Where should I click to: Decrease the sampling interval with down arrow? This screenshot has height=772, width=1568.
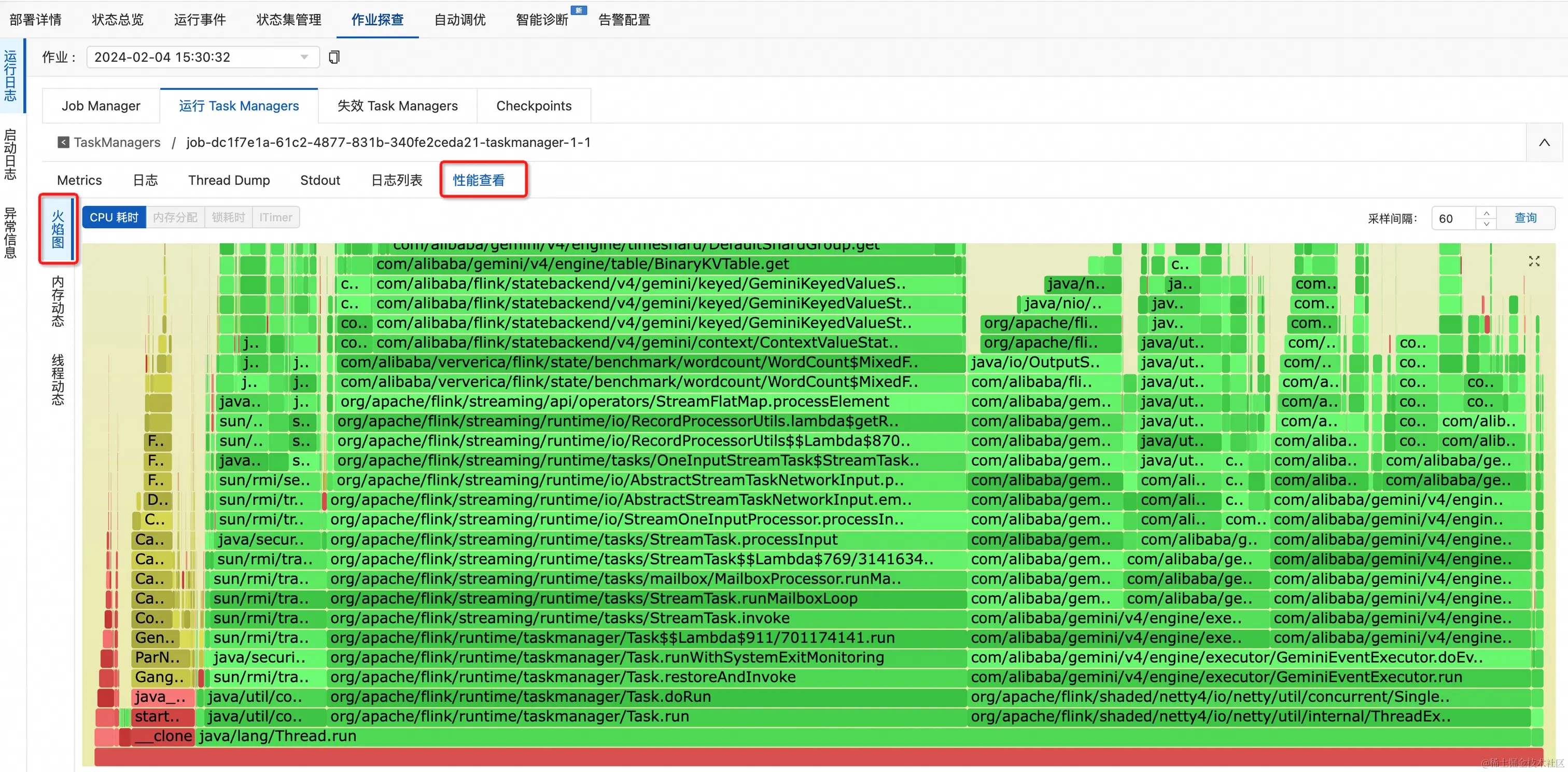(1486, 224)
